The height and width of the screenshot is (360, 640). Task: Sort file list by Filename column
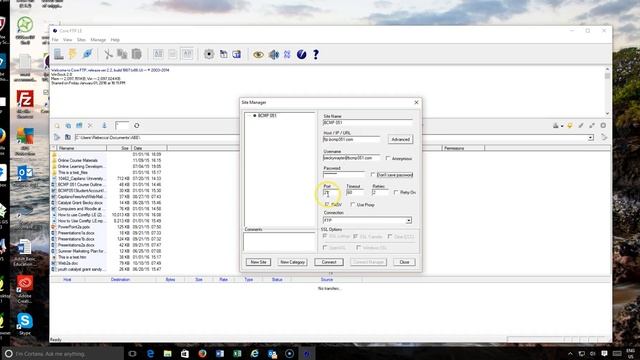pyautogui.click(x=81, y=148)
